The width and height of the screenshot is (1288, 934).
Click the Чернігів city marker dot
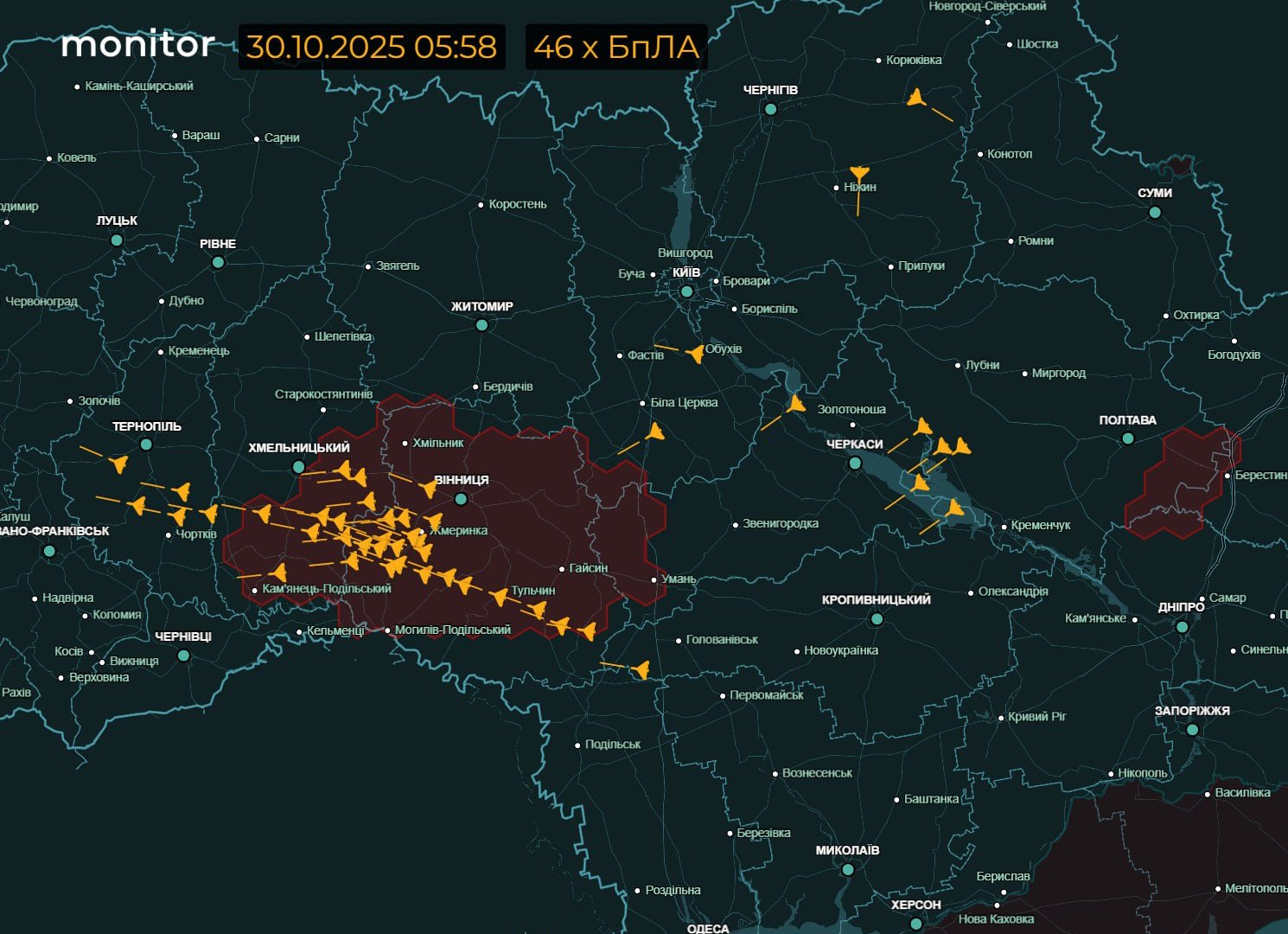(770, 109)
